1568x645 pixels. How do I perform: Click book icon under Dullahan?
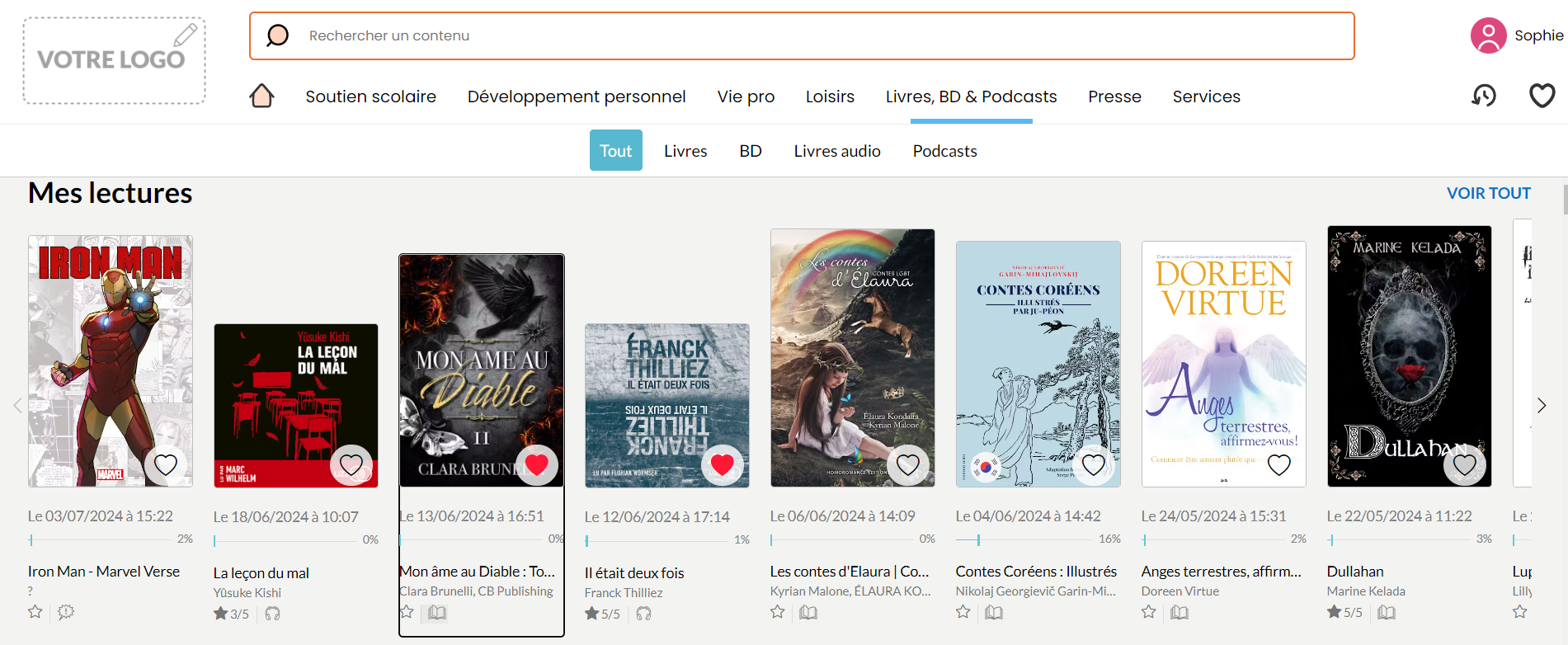[x=1387, y=613]
